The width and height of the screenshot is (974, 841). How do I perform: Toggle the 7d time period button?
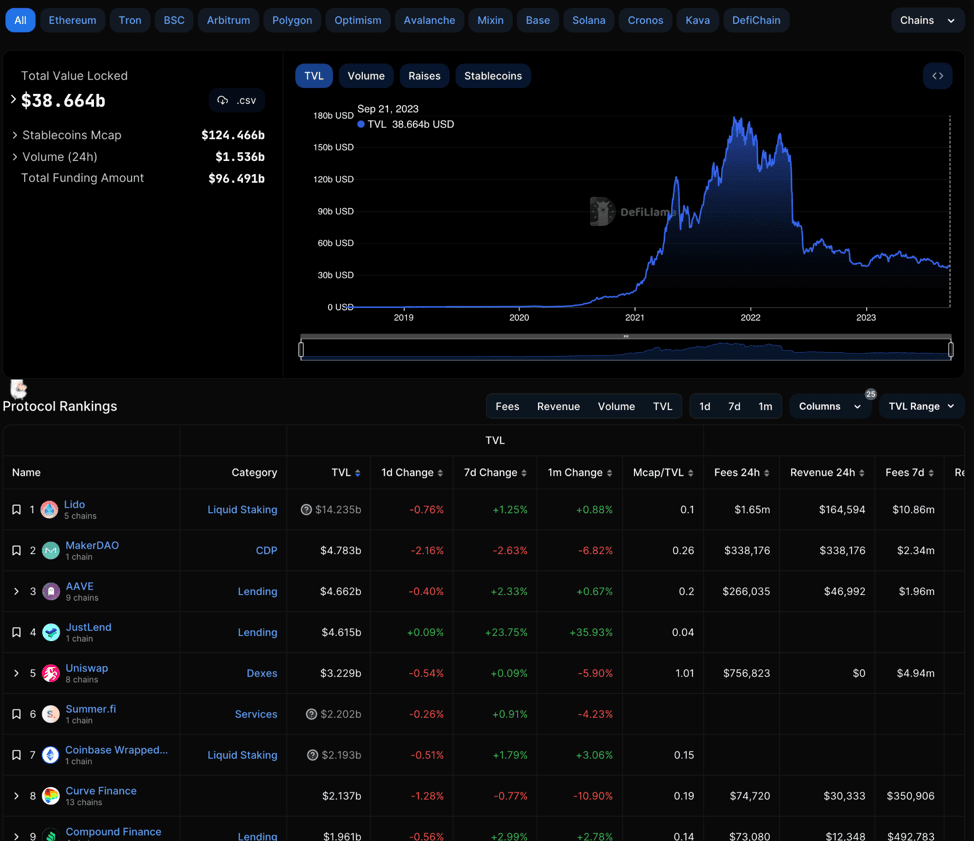[734, 406]
